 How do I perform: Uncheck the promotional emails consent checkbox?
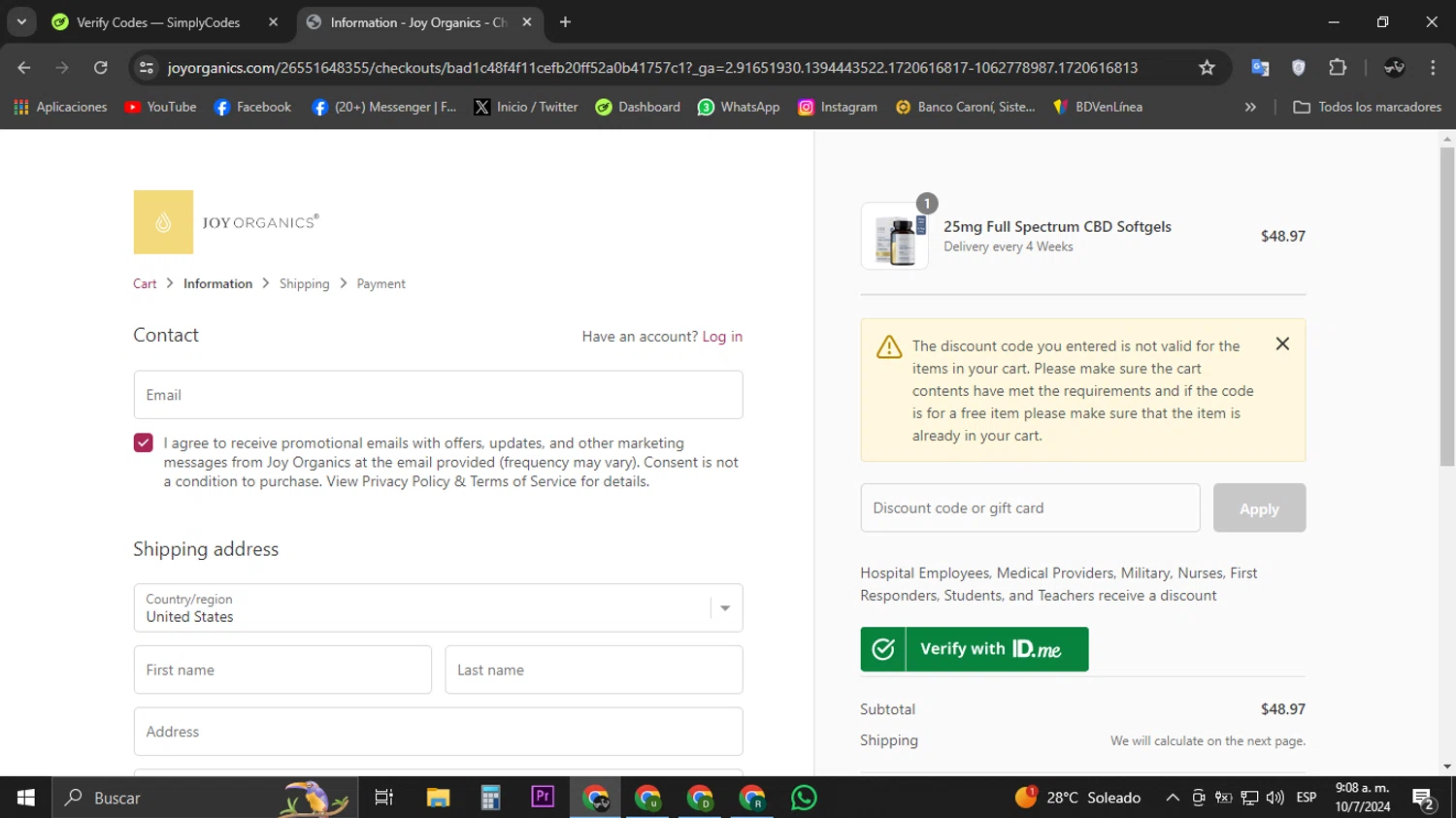pos(144,442)
